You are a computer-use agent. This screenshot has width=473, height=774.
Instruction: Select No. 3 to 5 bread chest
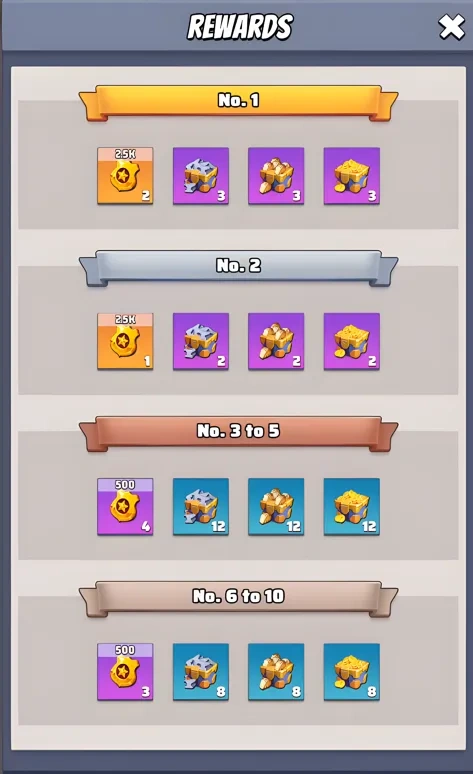pos(276,506)
